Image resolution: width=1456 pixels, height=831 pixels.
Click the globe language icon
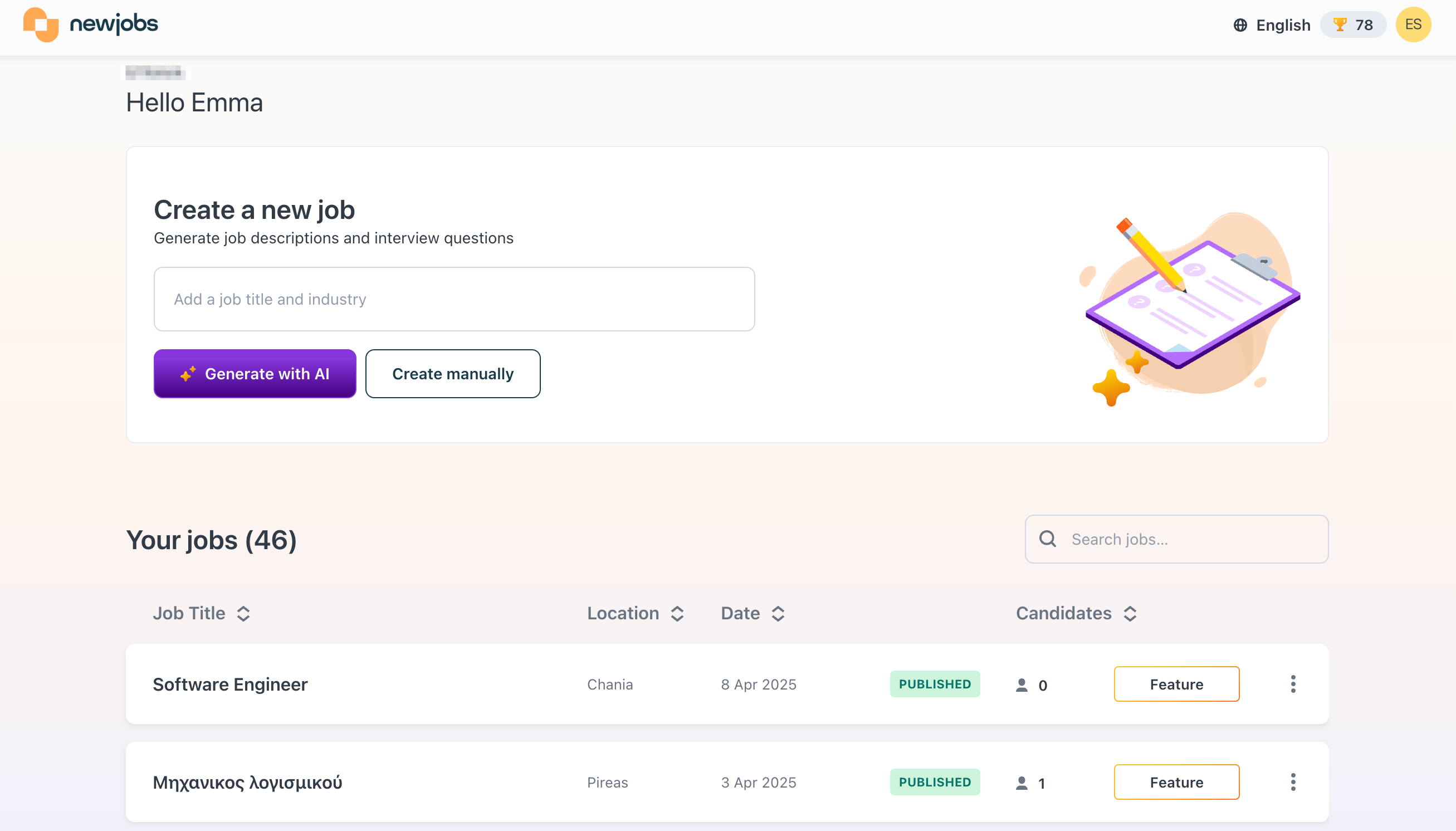tap(1240, 25)
